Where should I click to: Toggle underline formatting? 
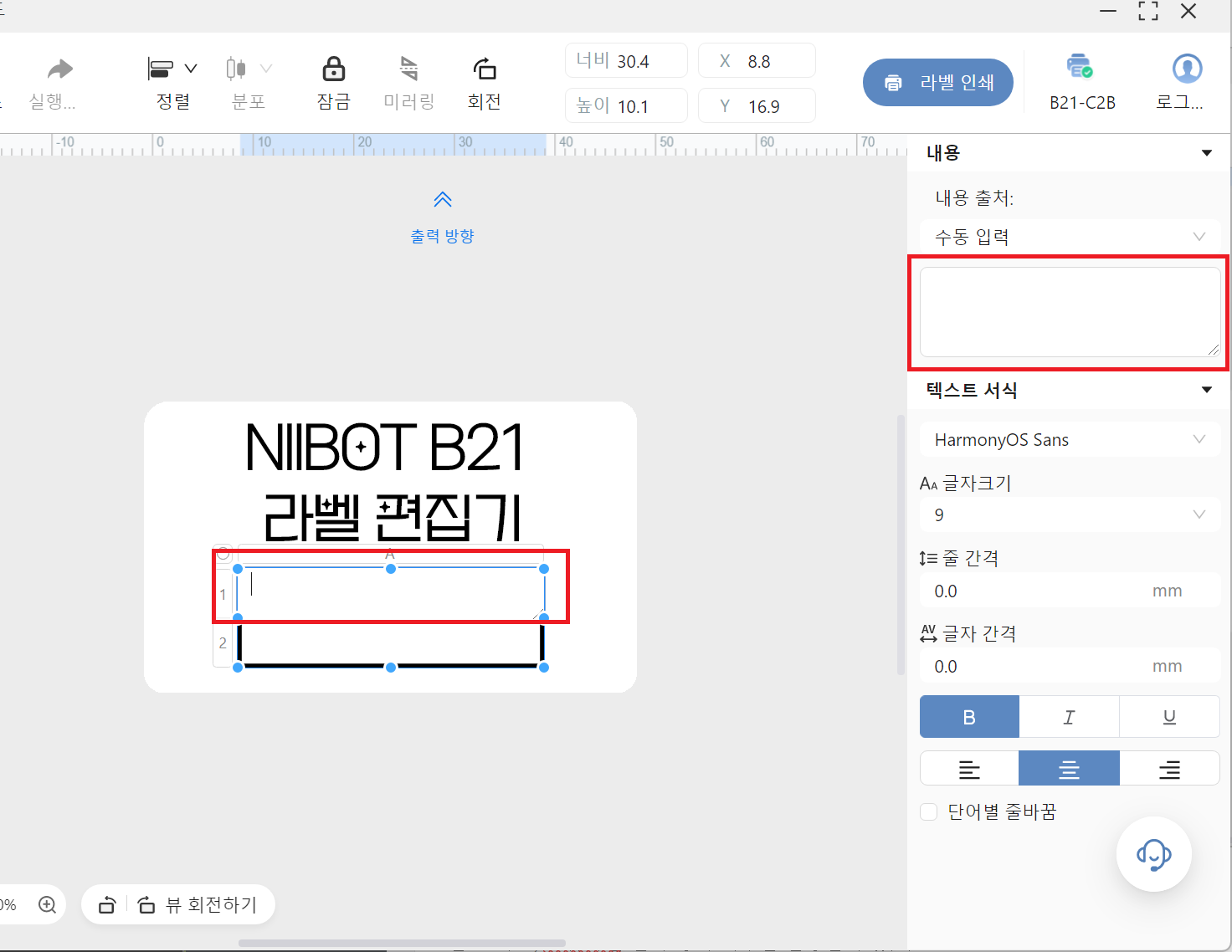pos(1169,717)
